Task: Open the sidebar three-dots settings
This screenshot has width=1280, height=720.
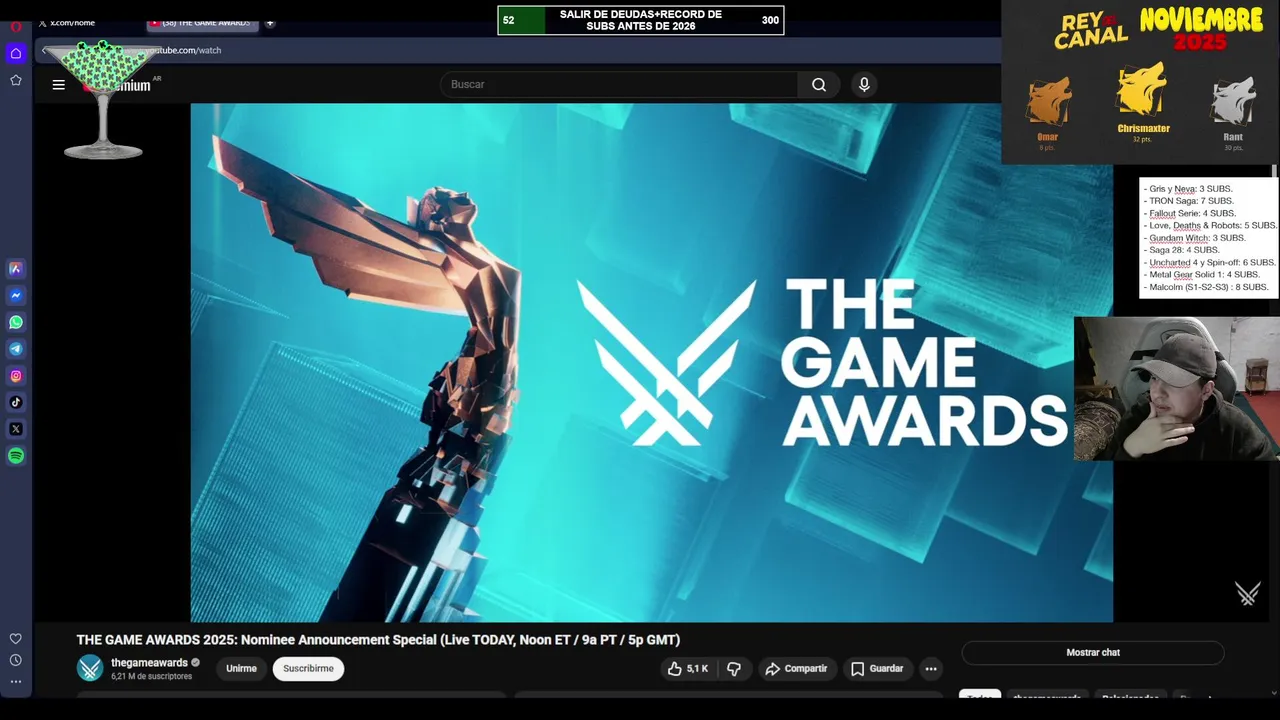Action: click(16, 682)
